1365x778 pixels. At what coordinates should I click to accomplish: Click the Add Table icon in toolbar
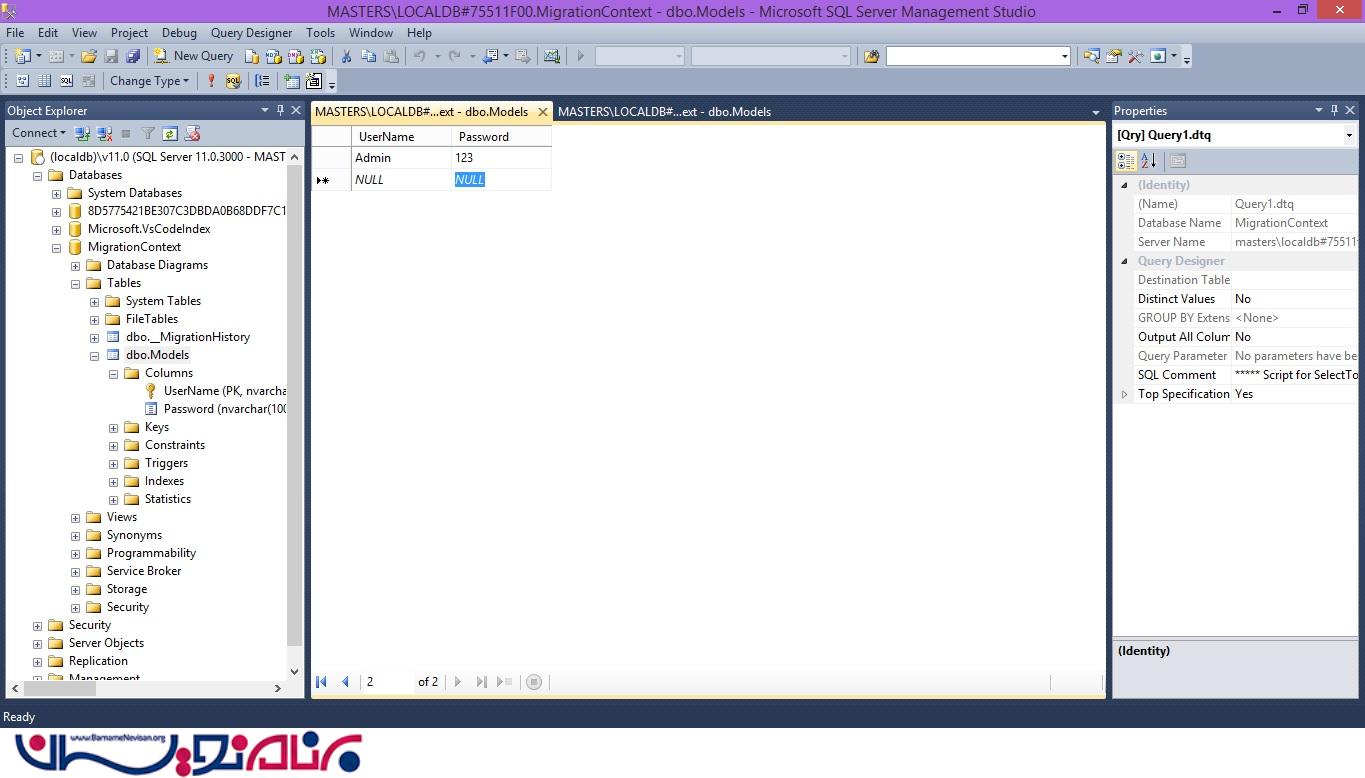(x=292, y=81)
